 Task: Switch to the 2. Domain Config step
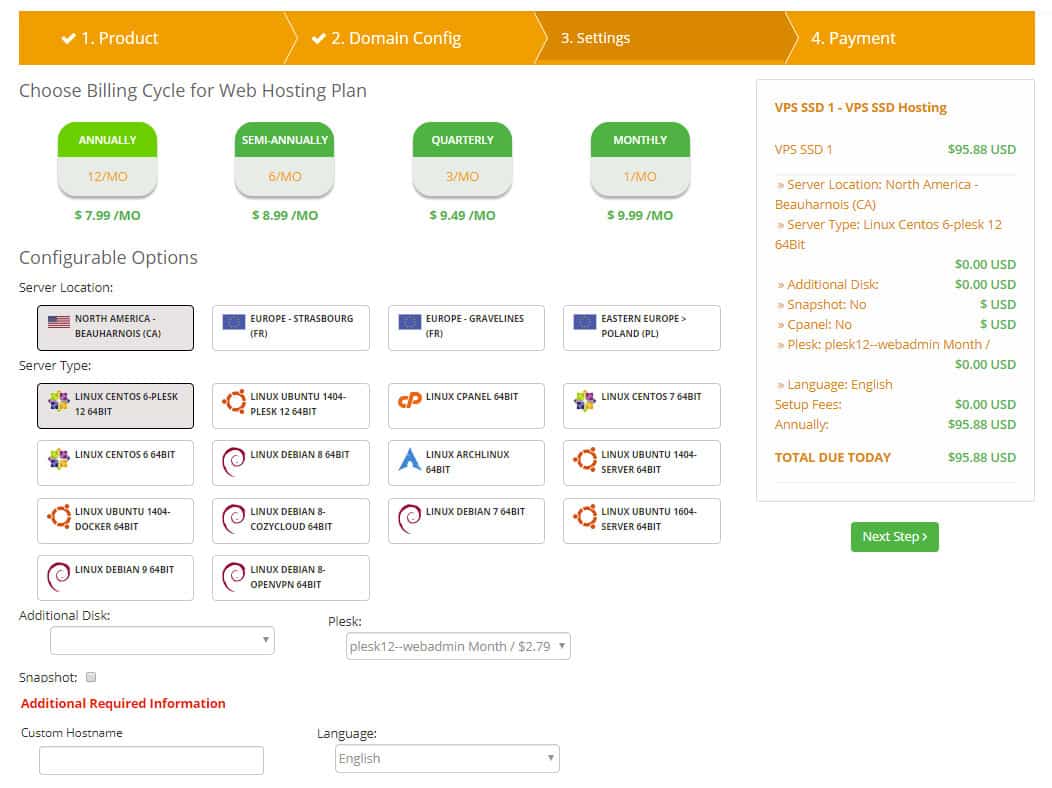coord(386,38)
